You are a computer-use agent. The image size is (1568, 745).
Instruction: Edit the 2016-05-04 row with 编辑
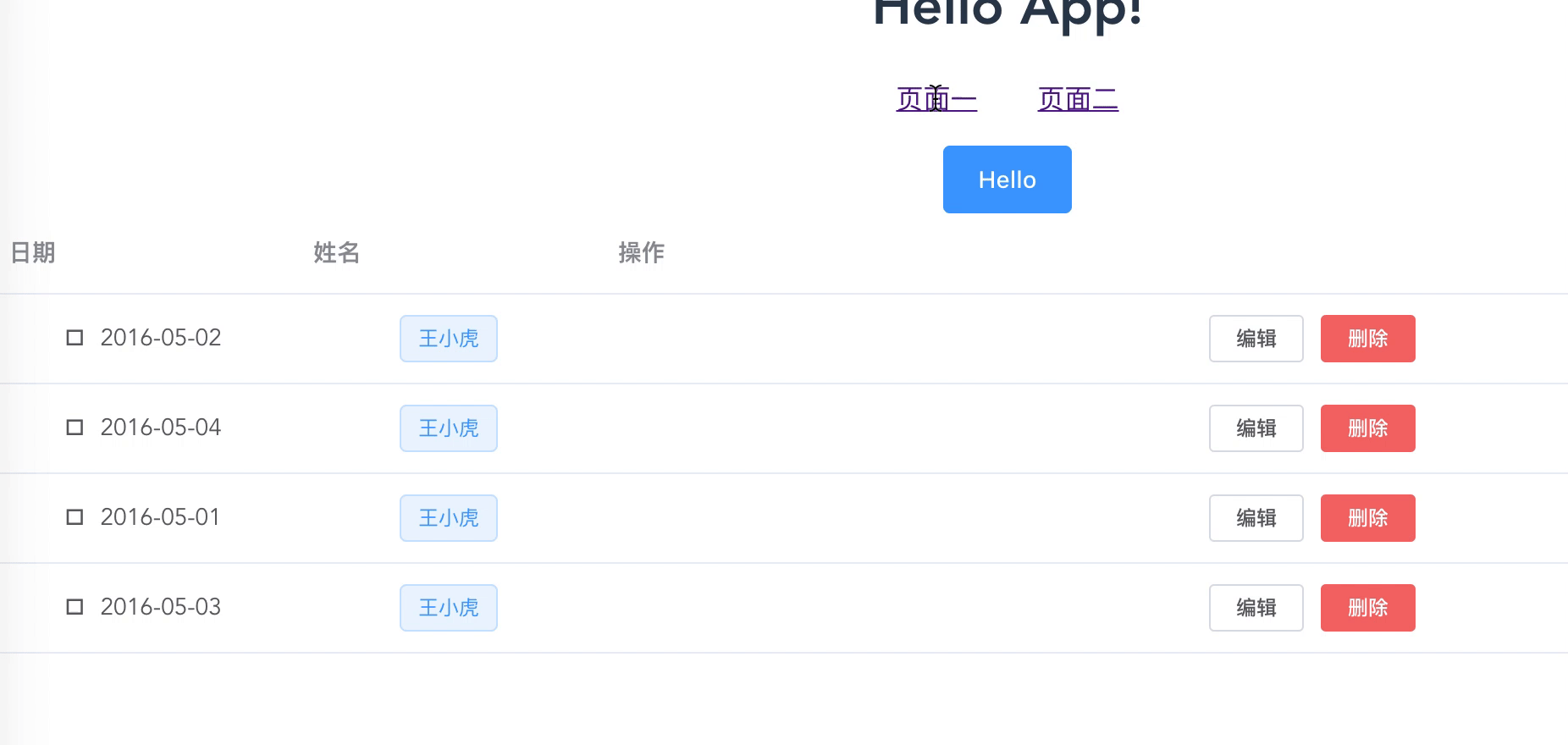1256,428
